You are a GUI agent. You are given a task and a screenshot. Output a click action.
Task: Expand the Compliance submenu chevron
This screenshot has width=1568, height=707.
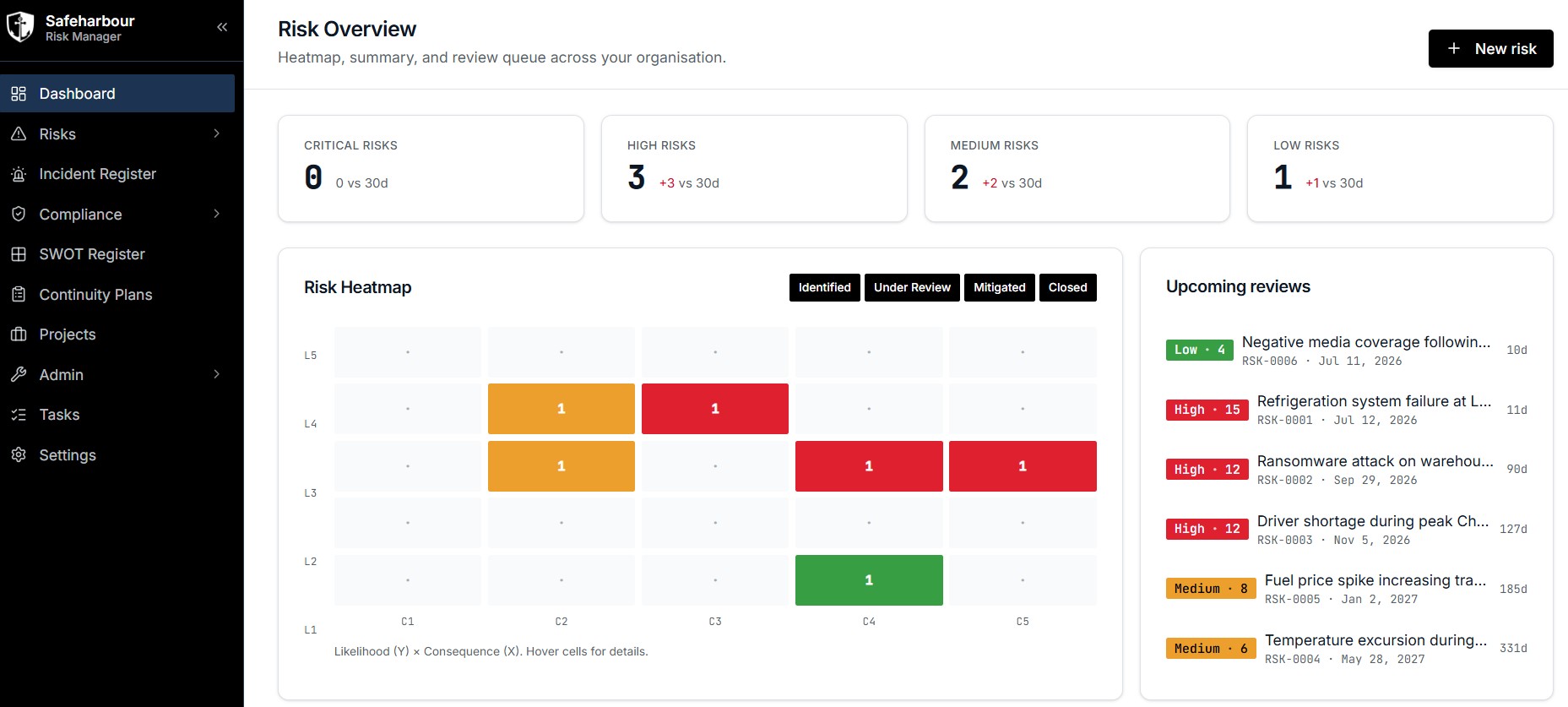click(x=217, y=214)
